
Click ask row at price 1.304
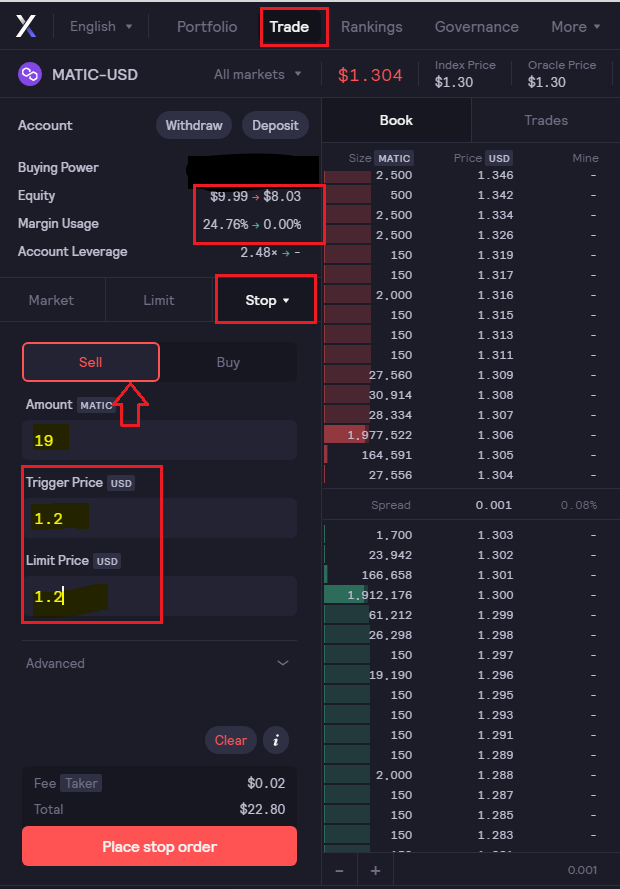click(471, 475)
